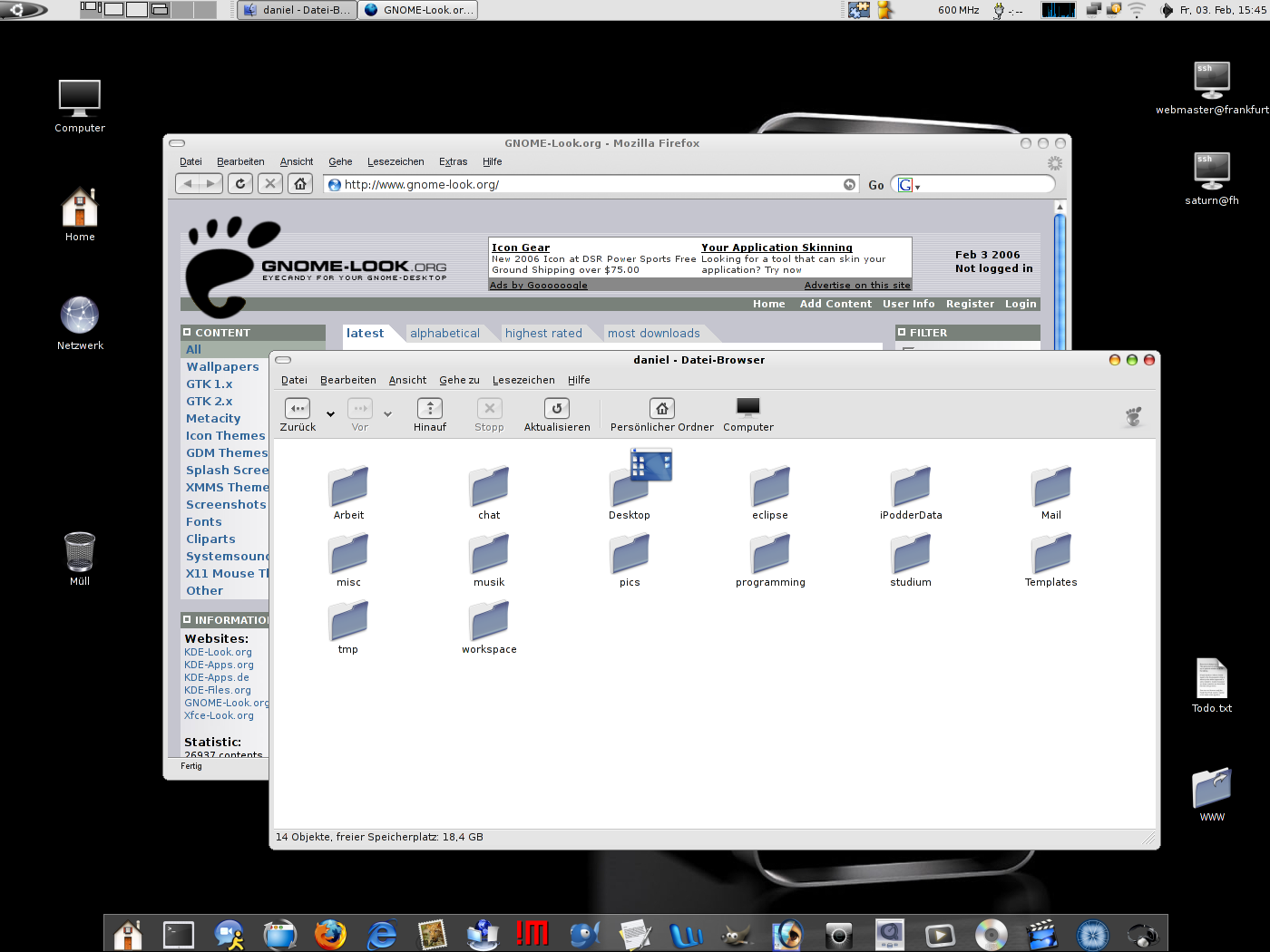This screenshot has height=952, width=1270.
Task: Switch to alphabetical tab on GNOME-Look
Action: click(444, 333)
